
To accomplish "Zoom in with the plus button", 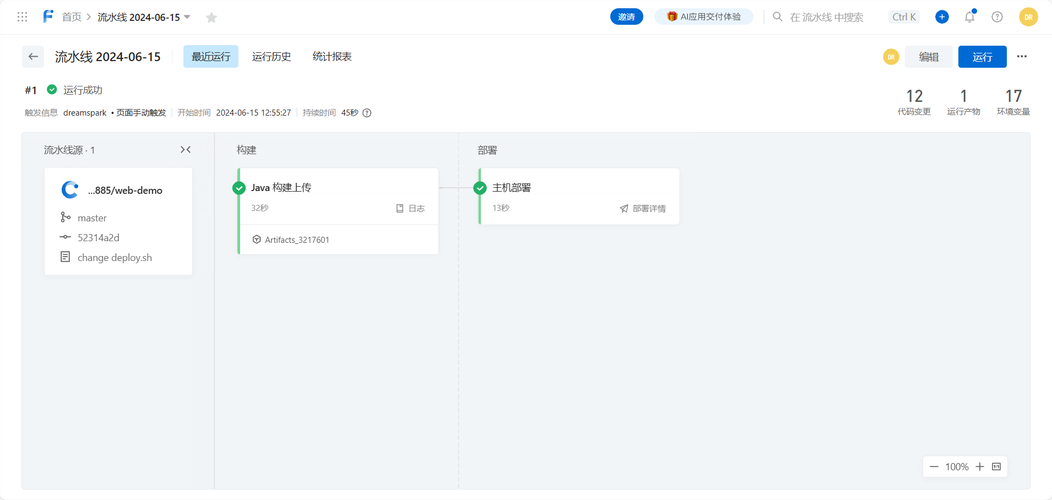I will click(980, 466).
